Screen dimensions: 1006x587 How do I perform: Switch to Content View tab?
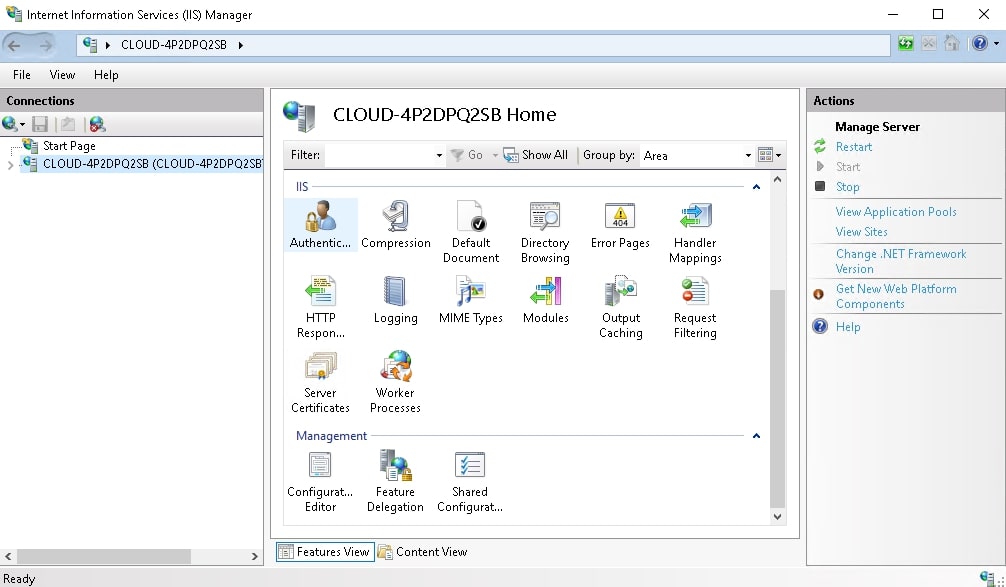coord(423,552)
